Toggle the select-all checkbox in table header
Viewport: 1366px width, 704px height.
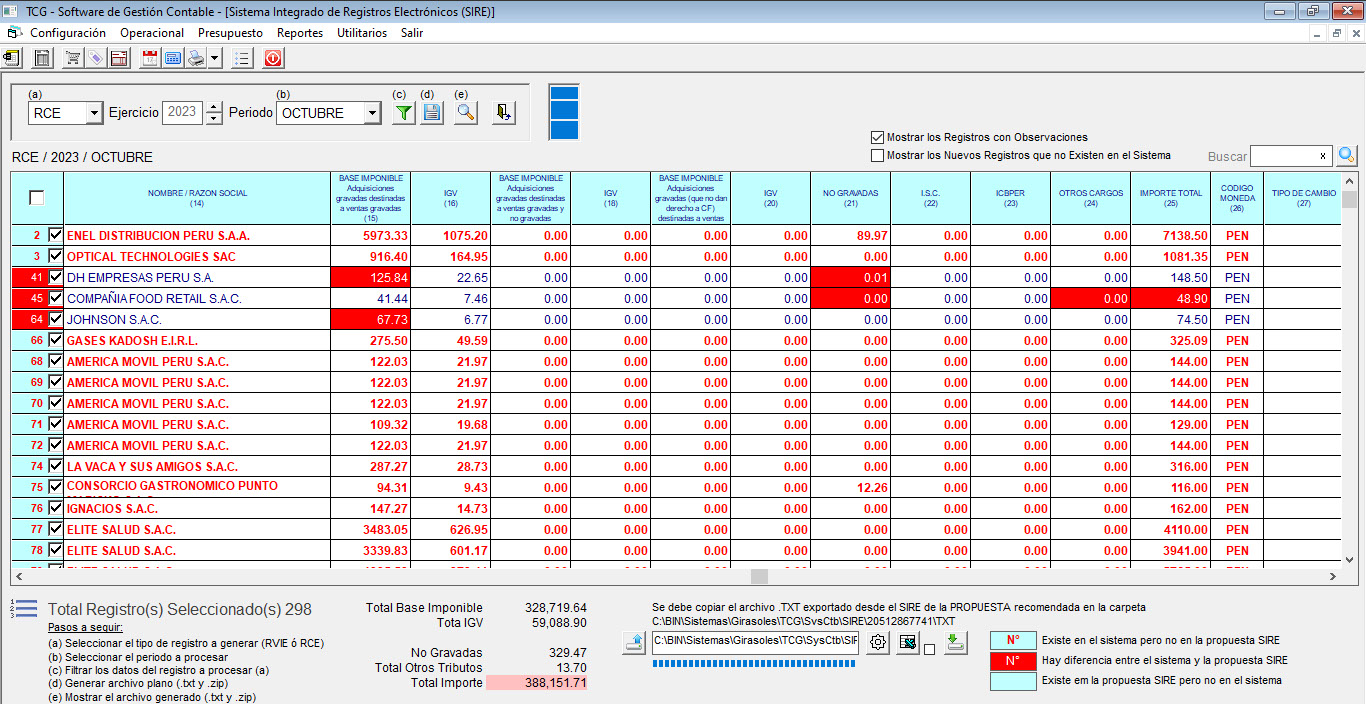click(37, 198)
